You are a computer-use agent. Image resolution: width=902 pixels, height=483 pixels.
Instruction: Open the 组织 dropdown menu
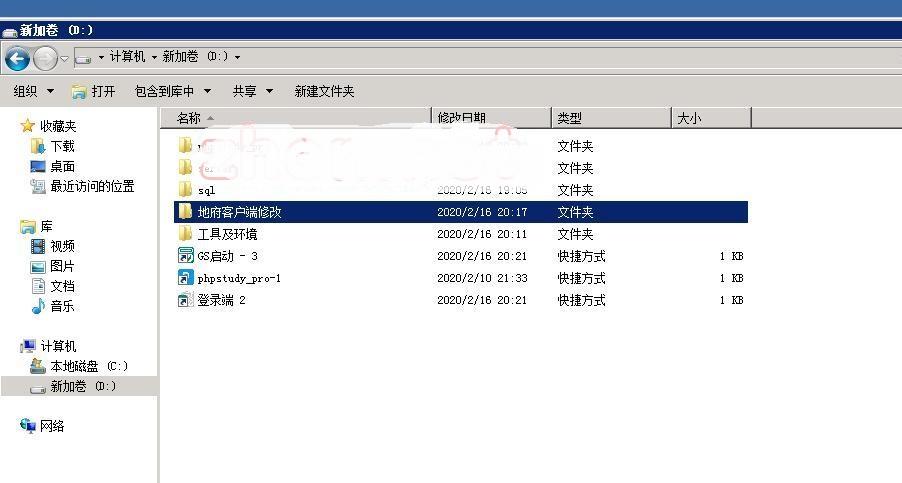click(x=33, y=91)
